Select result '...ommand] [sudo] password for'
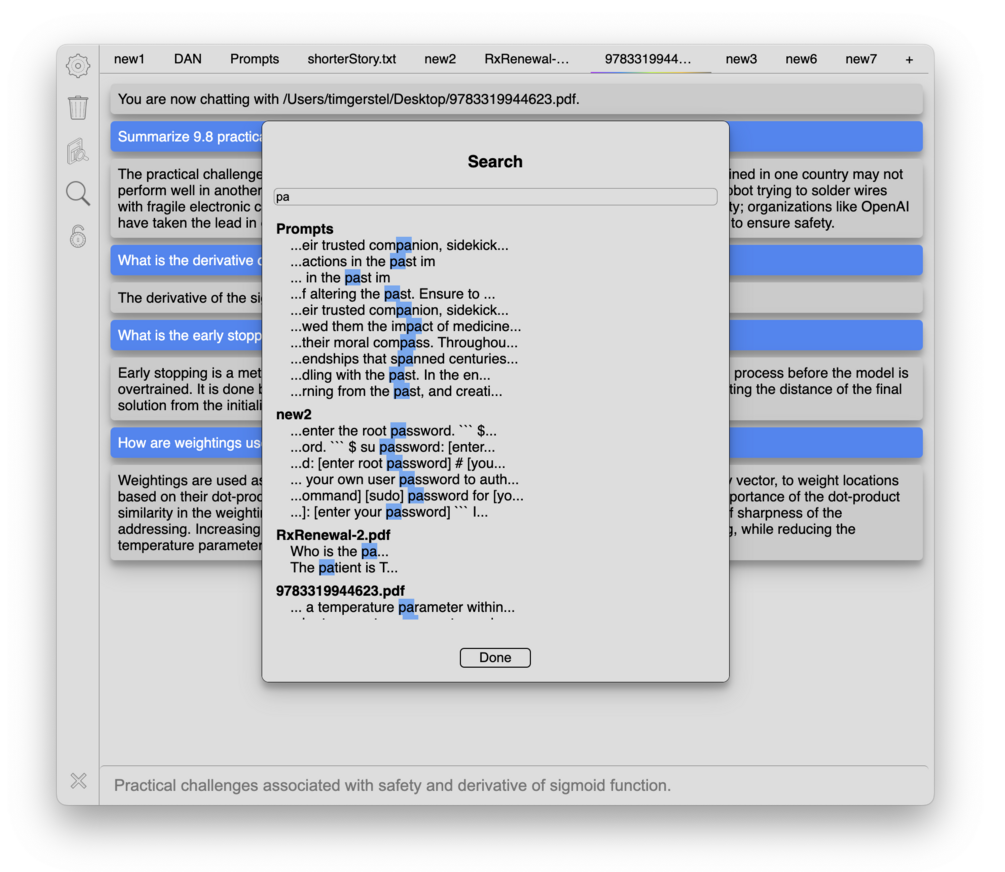The width and height of the screenshot is (1005, 872). [x=406, y=496]
